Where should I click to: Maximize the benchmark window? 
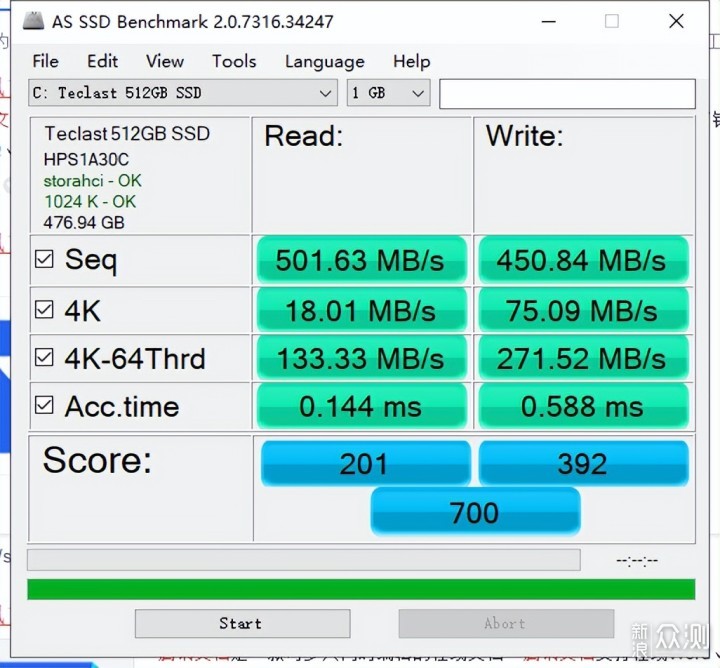point(612,21)
